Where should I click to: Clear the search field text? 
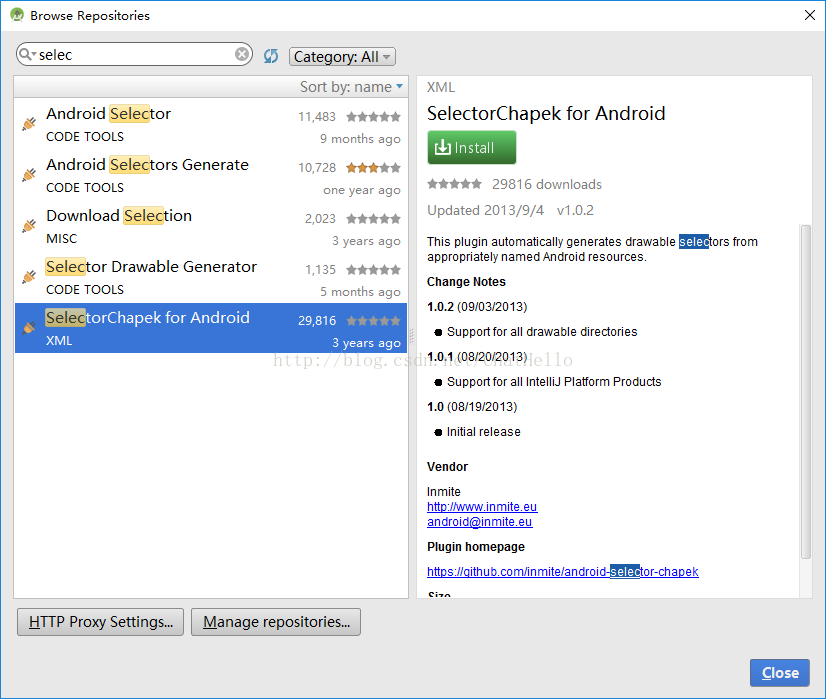click(242, 54)
